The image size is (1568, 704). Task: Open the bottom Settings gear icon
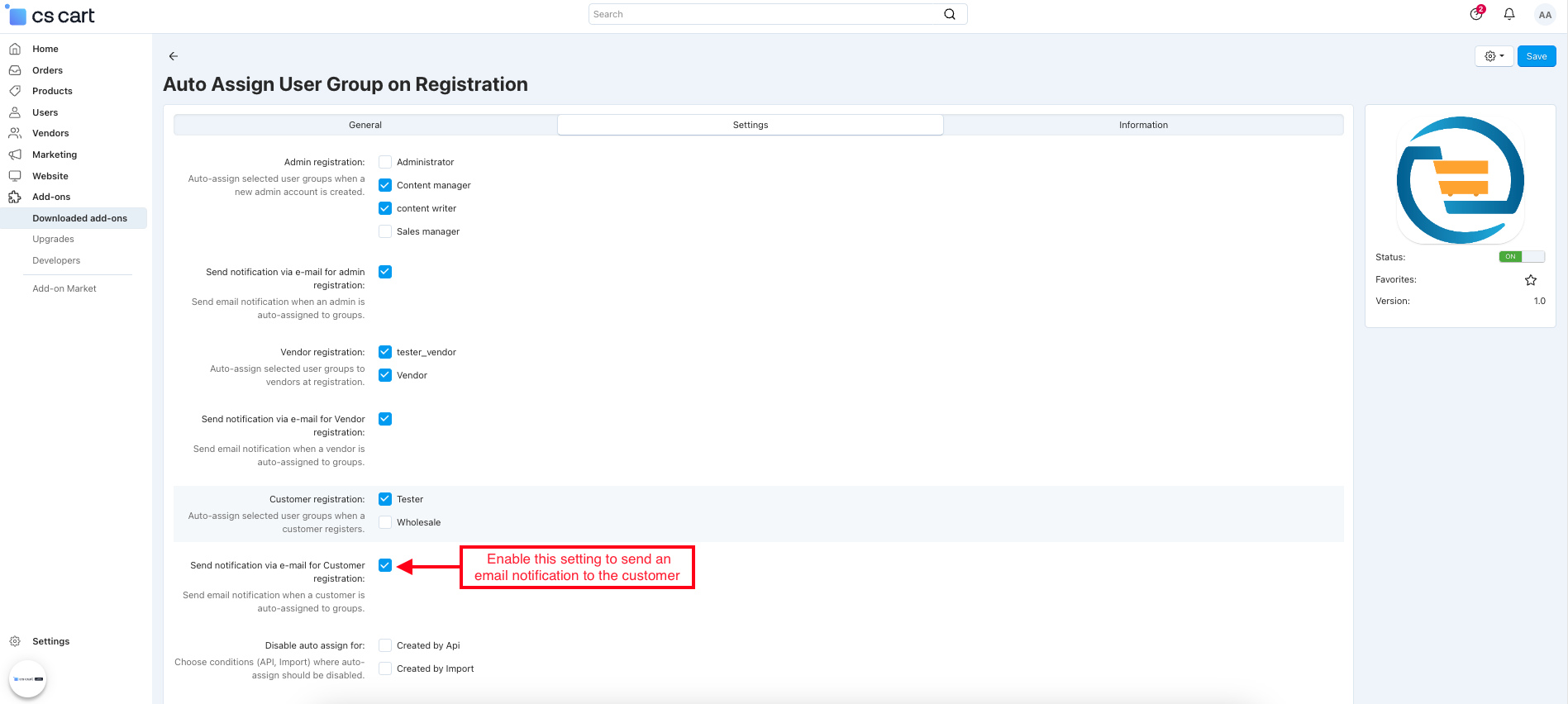(15, 641)
